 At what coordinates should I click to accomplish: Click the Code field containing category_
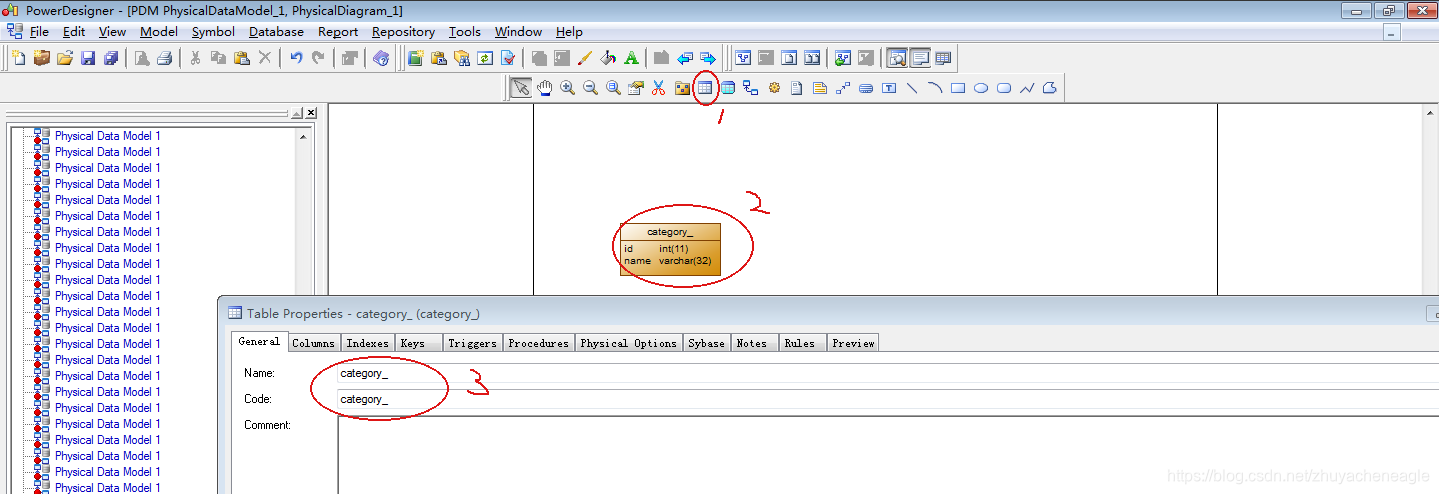[x=888, y=399]
